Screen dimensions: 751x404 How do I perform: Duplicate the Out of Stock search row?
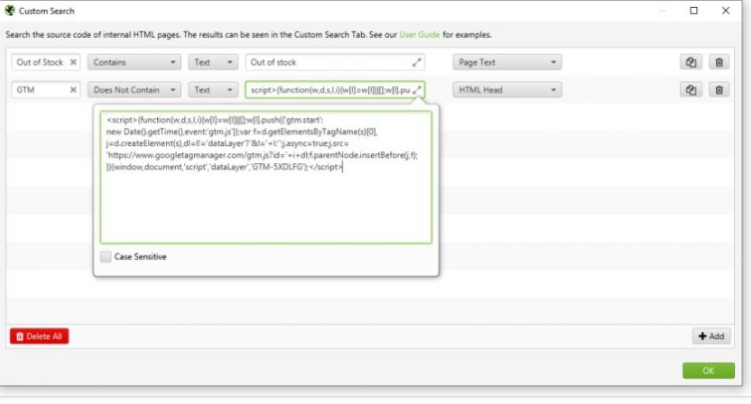(691, 62)
